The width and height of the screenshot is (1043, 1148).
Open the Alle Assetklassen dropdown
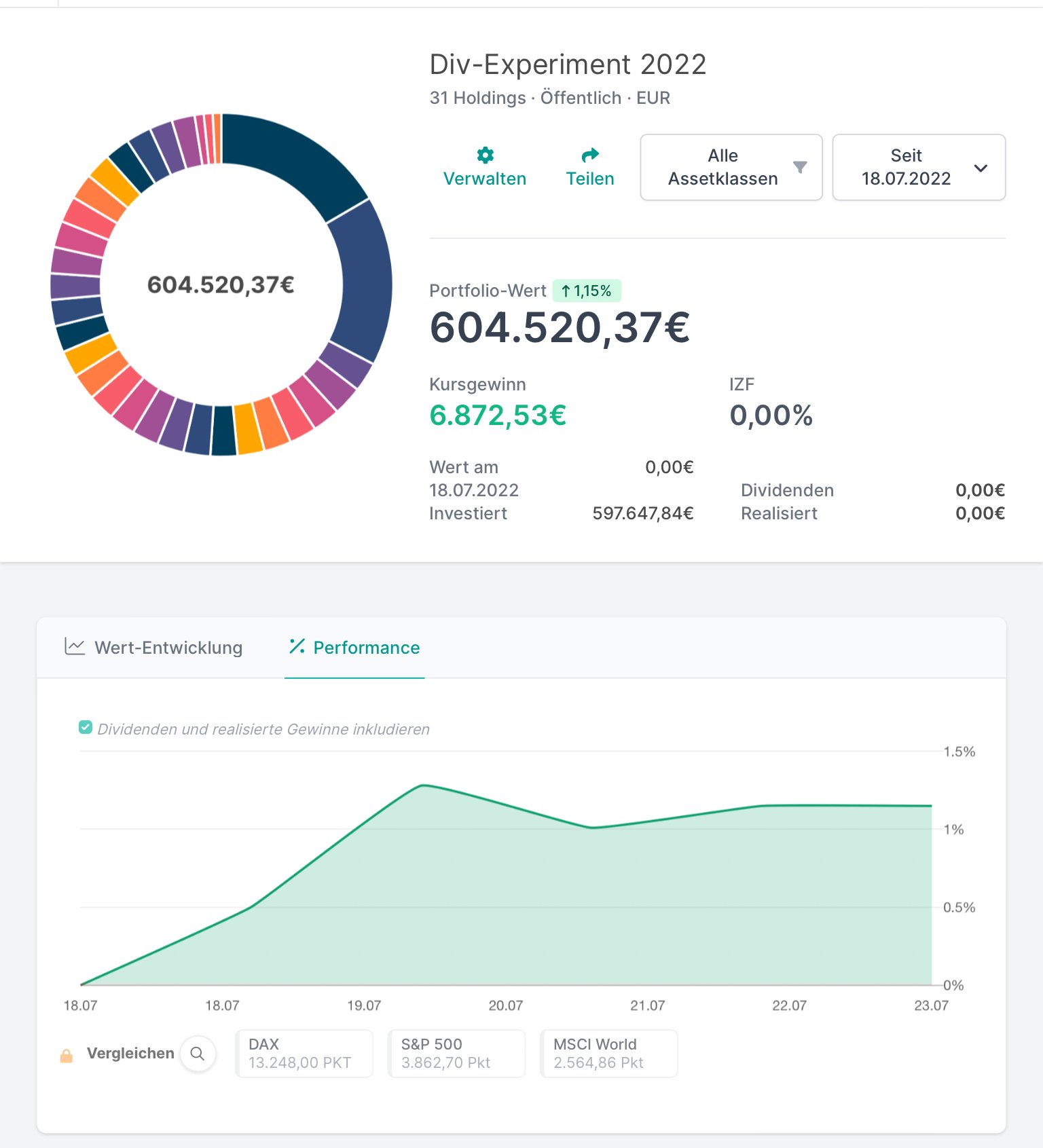(x=731, y=167)
